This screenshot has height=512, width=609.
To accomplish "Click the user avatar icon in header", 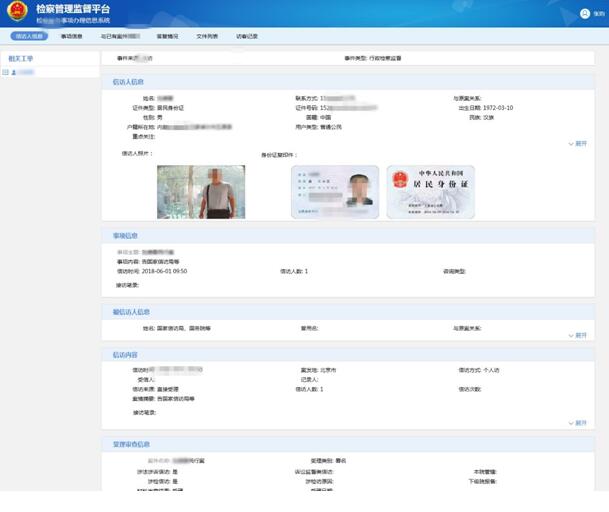I will pos(585,14).
